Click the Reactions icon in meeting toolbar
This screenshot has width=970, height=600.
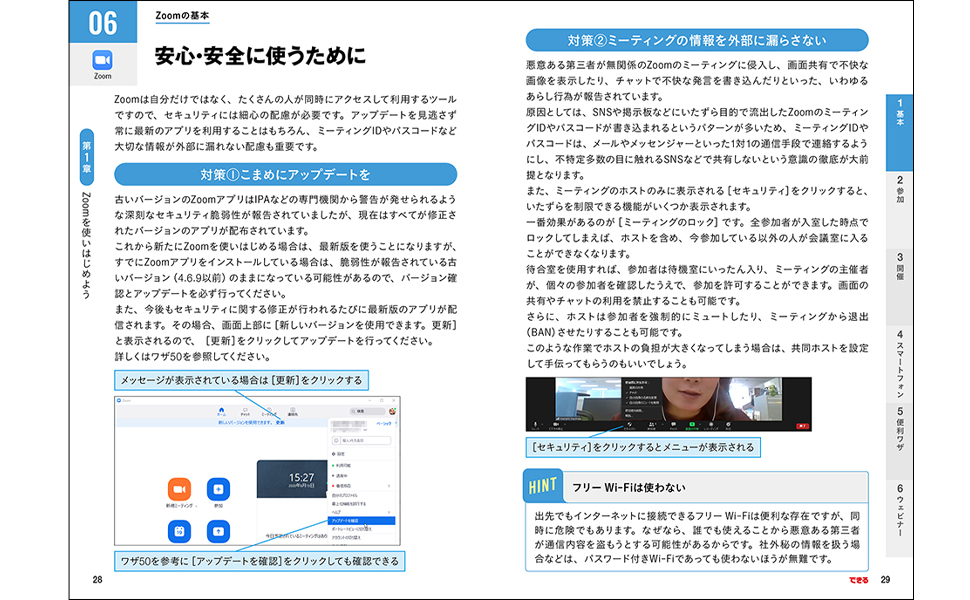pos(728,424)
